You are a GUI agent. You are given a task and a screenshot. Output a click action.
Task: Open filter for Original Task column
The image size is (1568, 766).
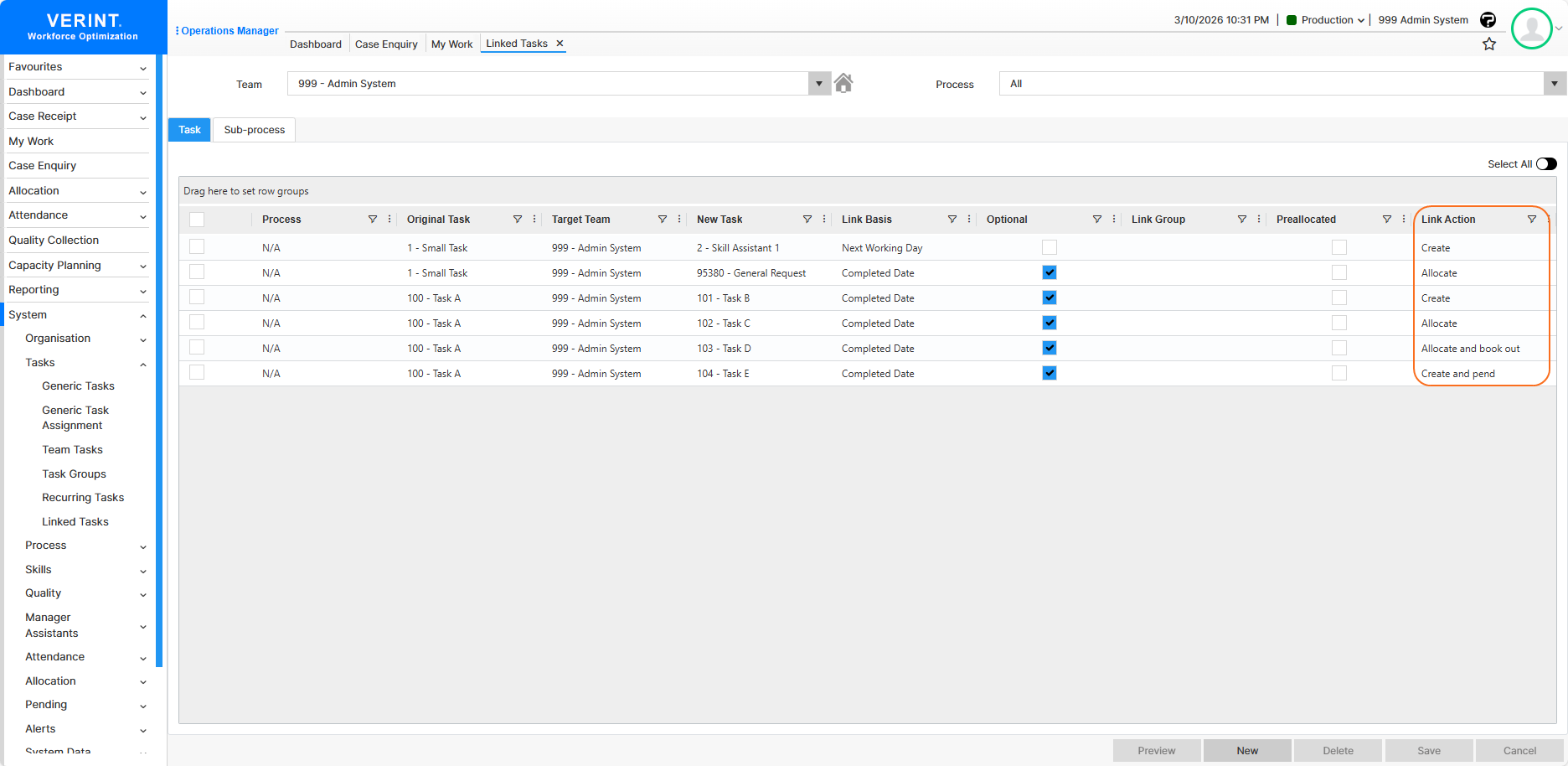pos(517,220)
